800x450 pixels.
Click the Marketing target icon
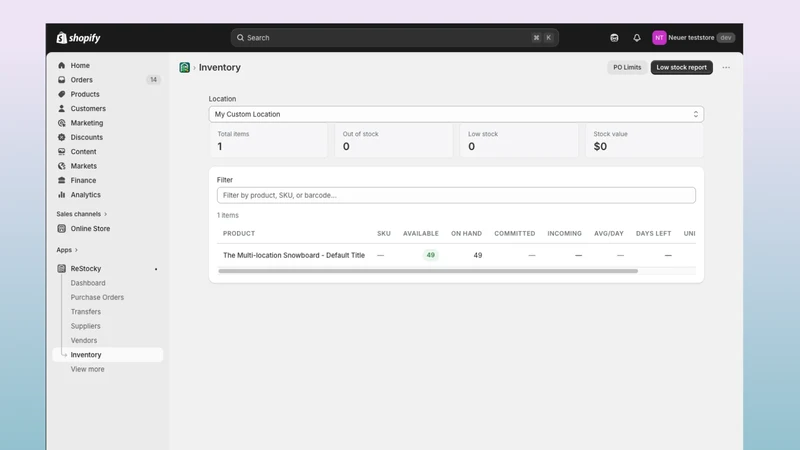tap(62, 123)
